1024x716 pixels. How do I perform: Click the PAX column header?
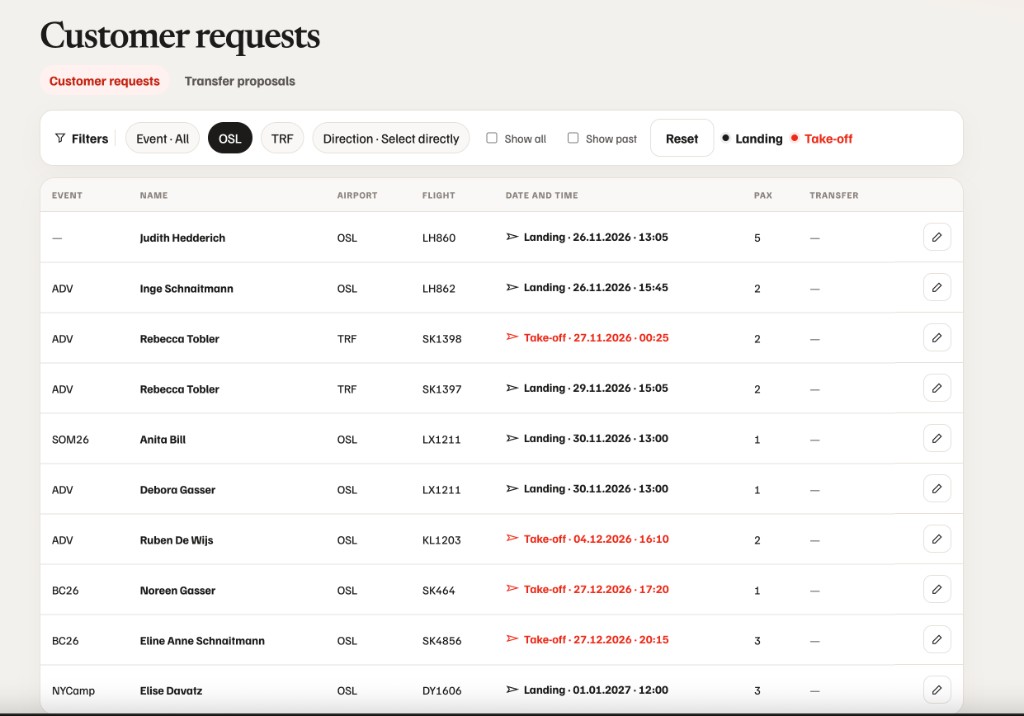coord(763,195)
